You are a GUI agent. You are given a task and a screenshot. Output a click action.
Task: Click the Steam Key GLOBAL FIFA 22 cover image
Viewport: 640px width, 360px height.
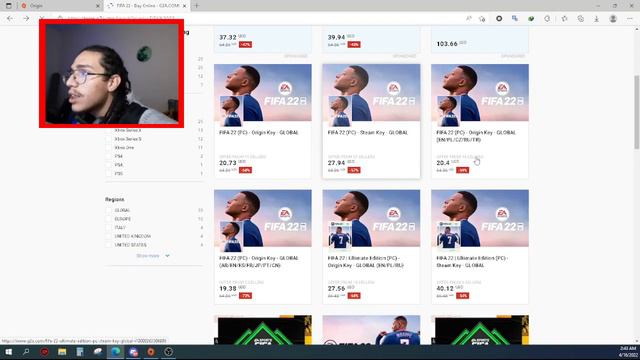coord(371,93)
